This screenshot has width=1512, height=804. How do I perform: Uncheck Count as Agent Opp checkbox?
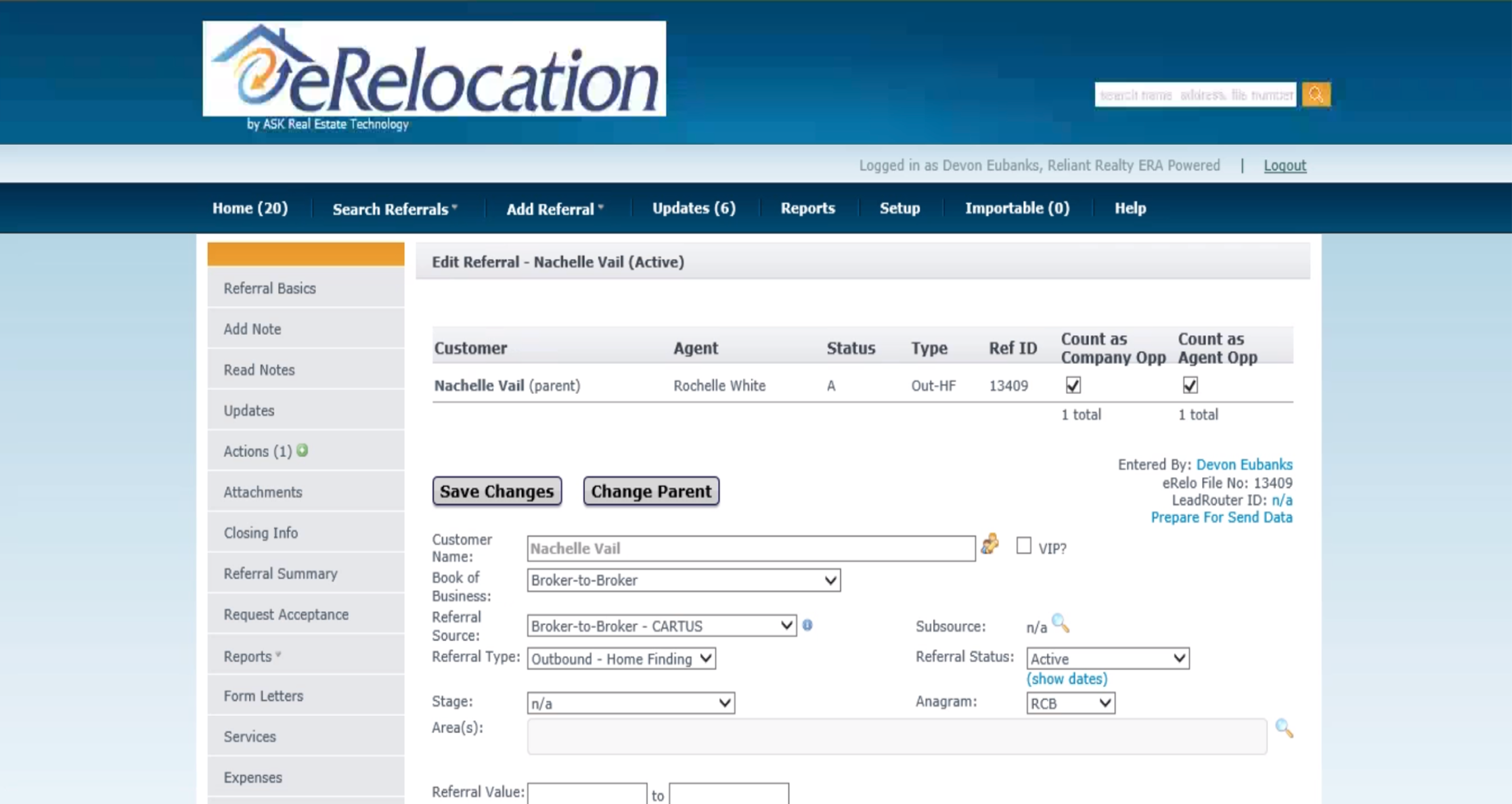point(1190,385)
